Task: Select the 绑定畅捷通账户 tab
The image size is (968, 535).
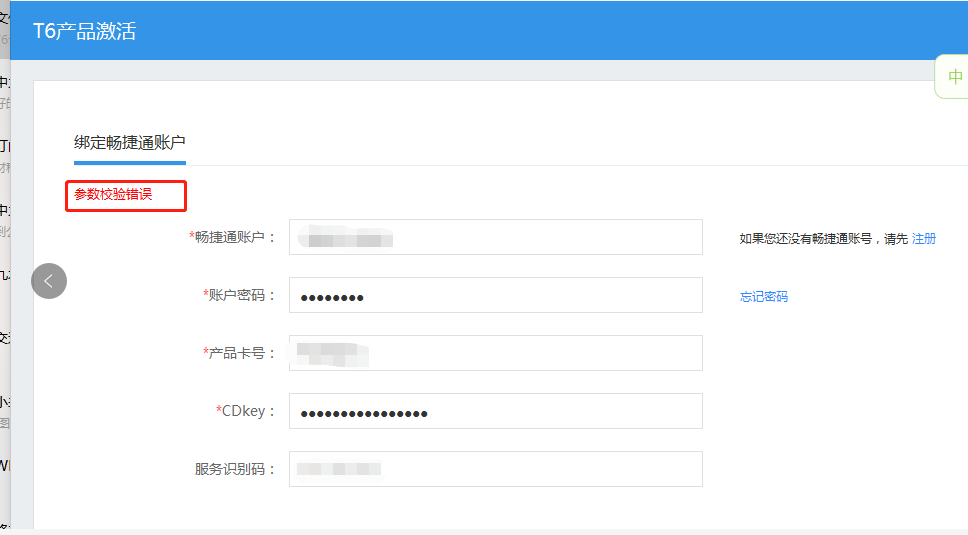Action: click(x=130, y=143)
